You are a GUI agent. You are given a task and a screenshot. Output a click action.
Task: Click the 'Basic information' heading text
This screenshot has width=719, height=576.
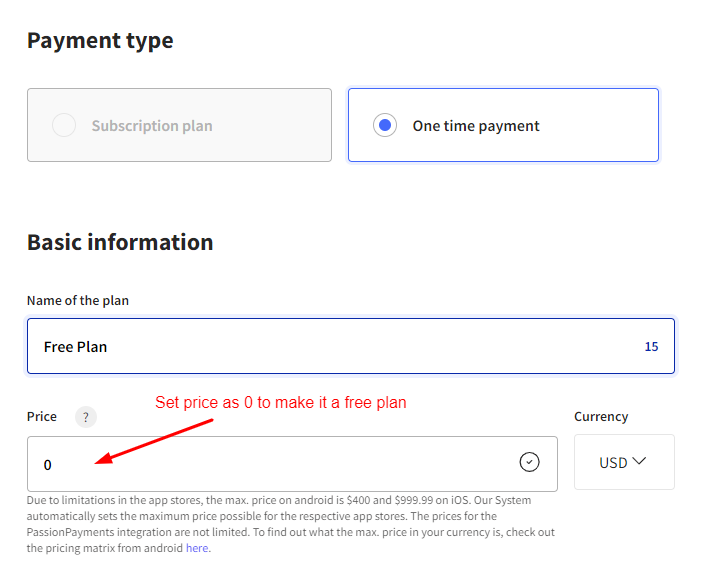120,242
